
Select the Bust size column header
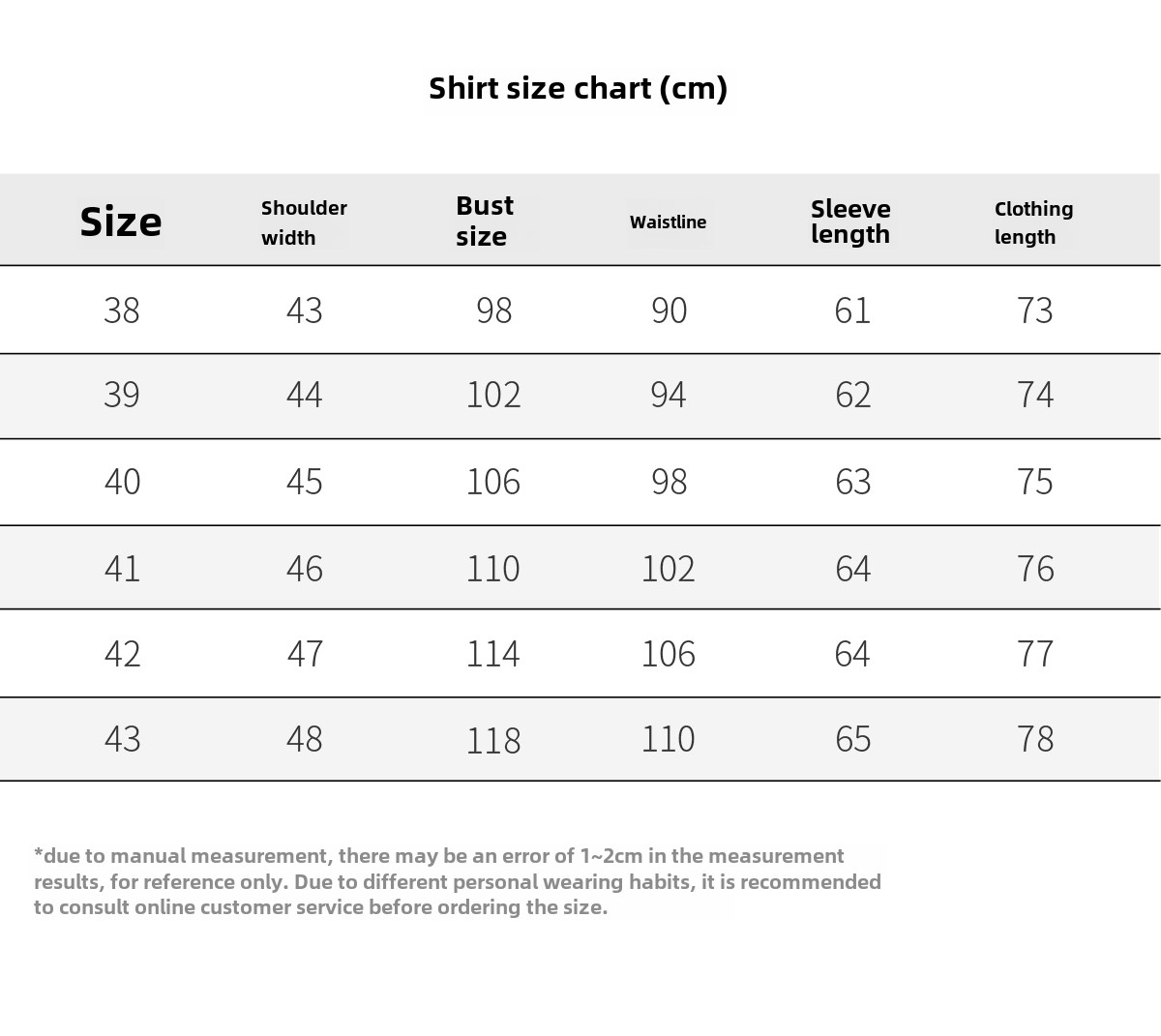click(484, 222)
